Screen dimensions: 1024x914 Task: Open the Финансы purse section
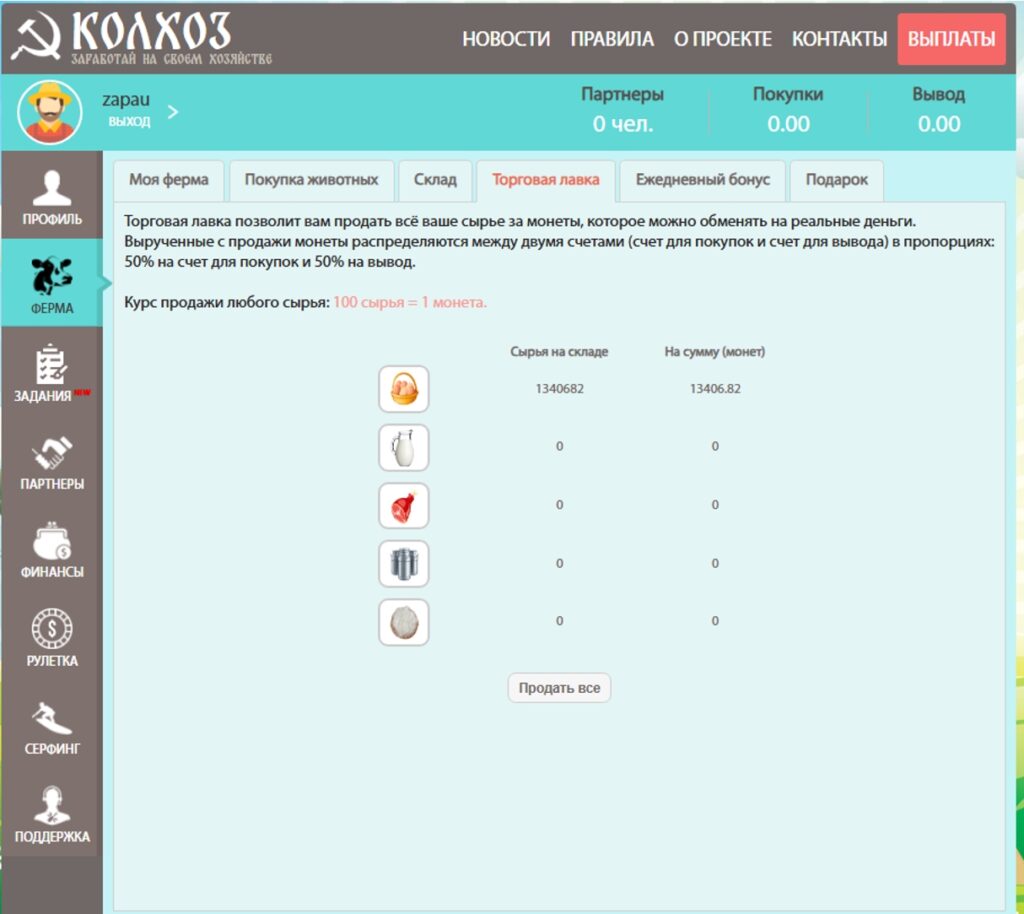52,549
